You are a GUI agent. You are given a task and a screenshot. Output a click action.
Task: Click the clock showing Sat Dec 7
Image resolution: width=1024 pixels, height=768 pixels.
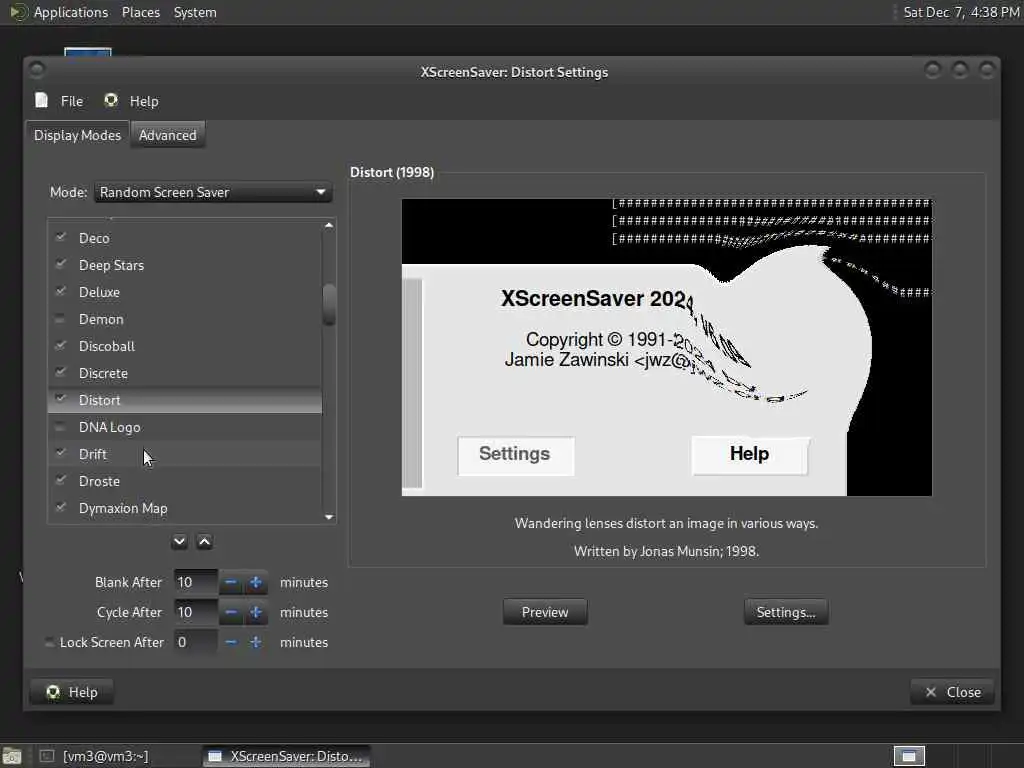tap(960, 12)
